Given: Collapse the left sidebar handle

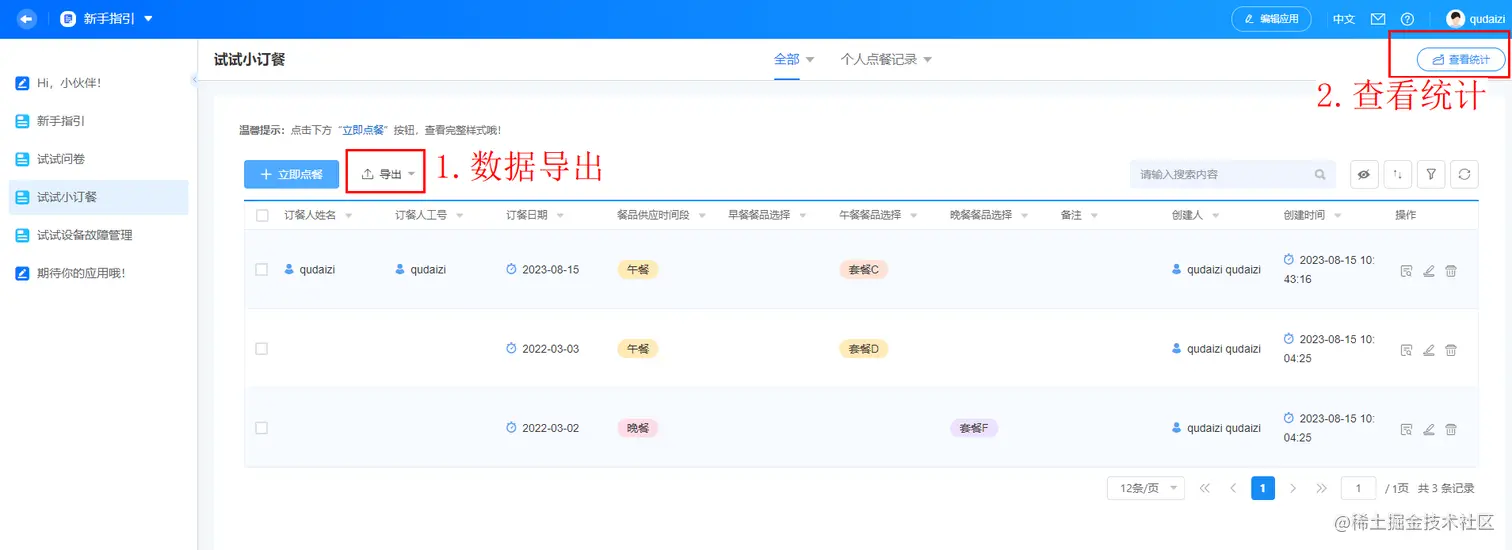Looking at the screenshot, I should (194, 79).
